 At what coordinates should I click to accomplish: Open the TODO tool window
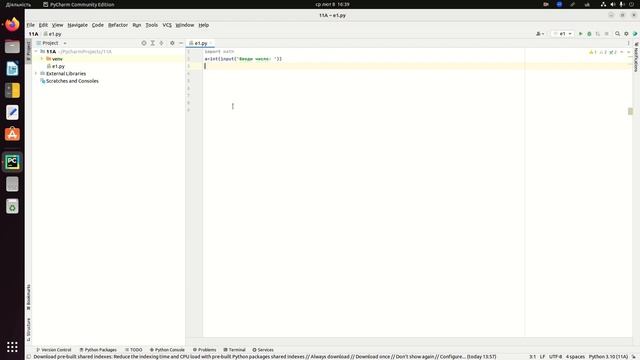tap(133, 350)
